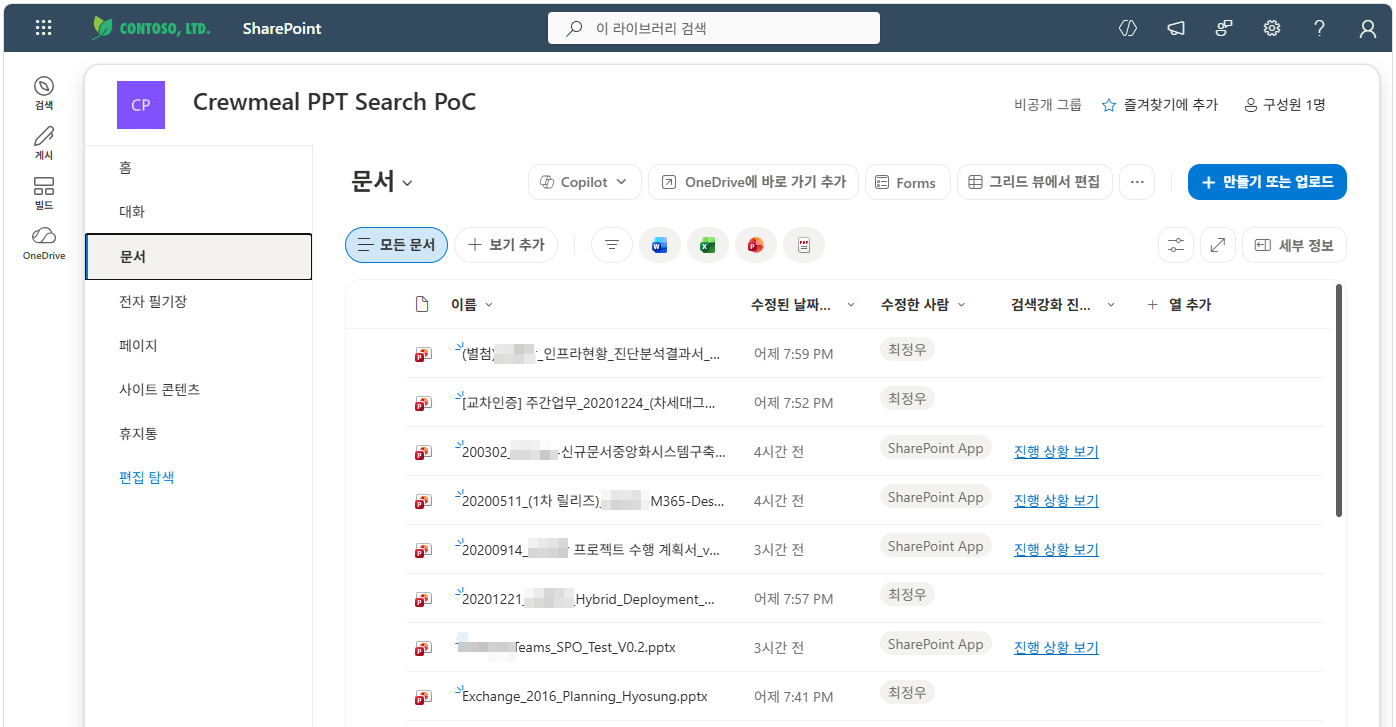The width and height of the screenshot is (1396, 727).
Task: Open the Settings gear icon
Action: pyautogui.click(x=1272, y=28)
